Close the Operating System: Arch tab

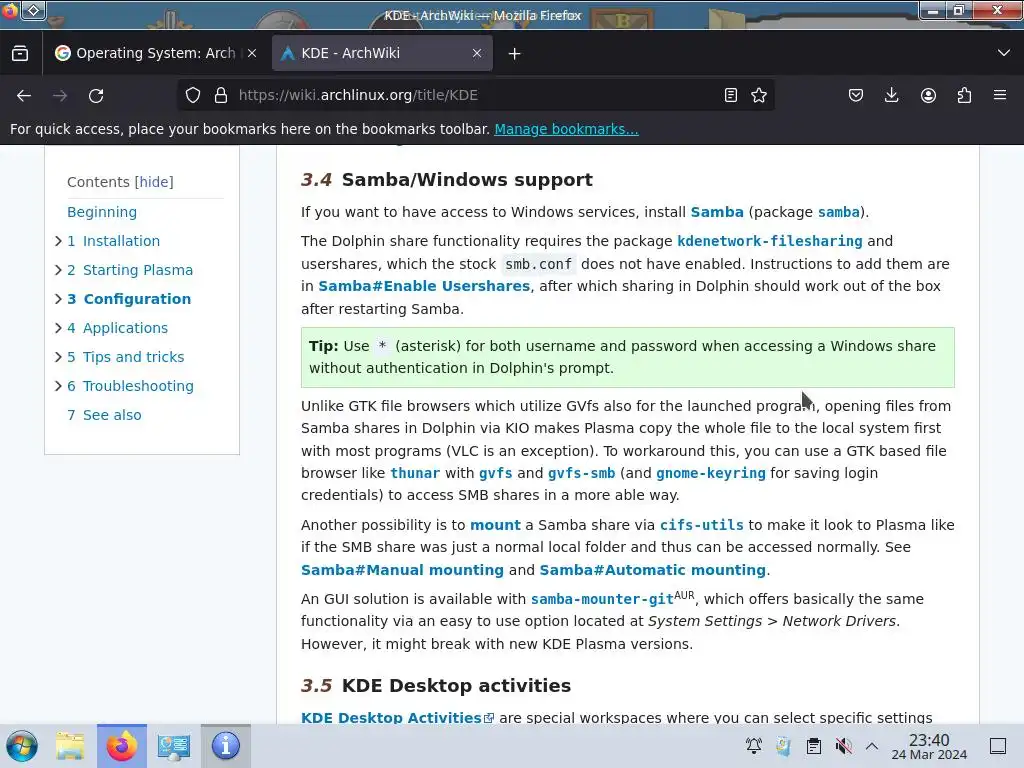[252, 54]
